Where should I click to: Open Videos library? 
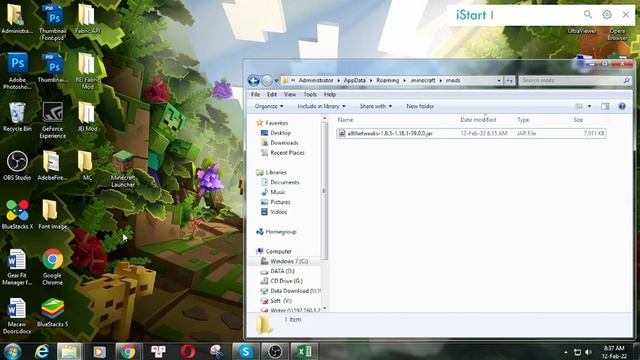[274, 212]
